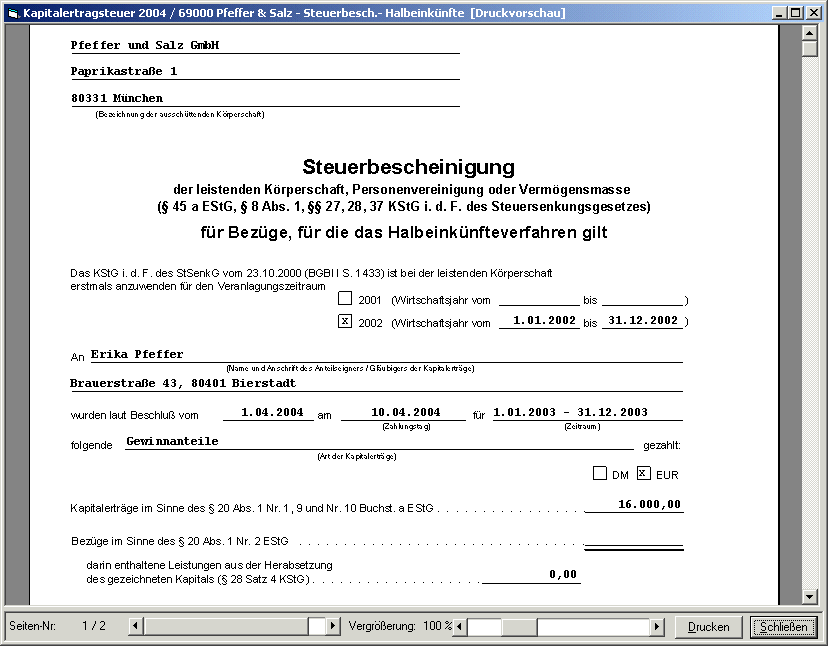Click the line 'für Bezüge, für die das Halbeinkünfteverfahren gilt'
This screenshot has height=646, width=828.
click(x=404, y=232)
